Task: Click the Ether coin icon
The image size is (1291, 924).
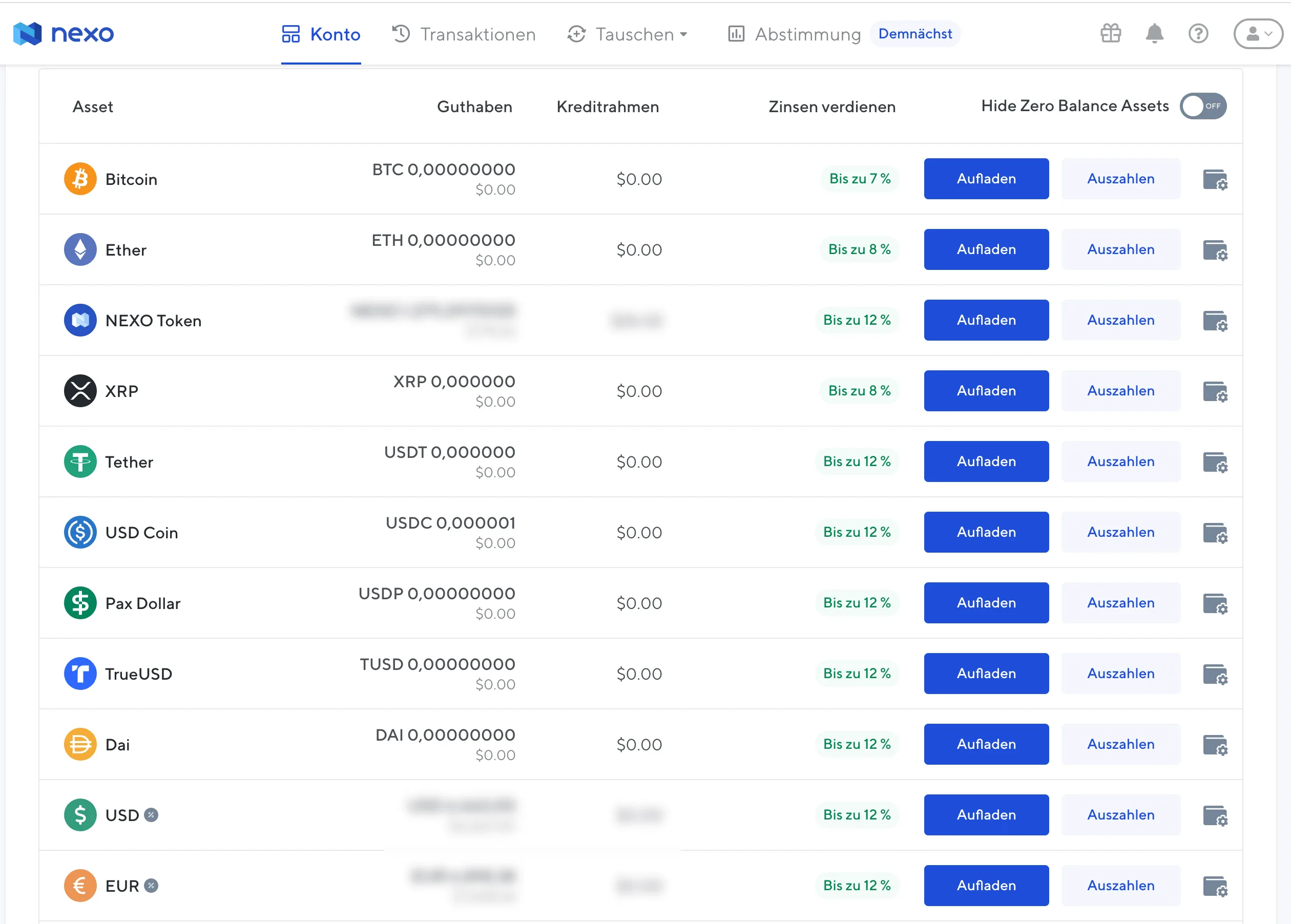Action: pos(80,249)
